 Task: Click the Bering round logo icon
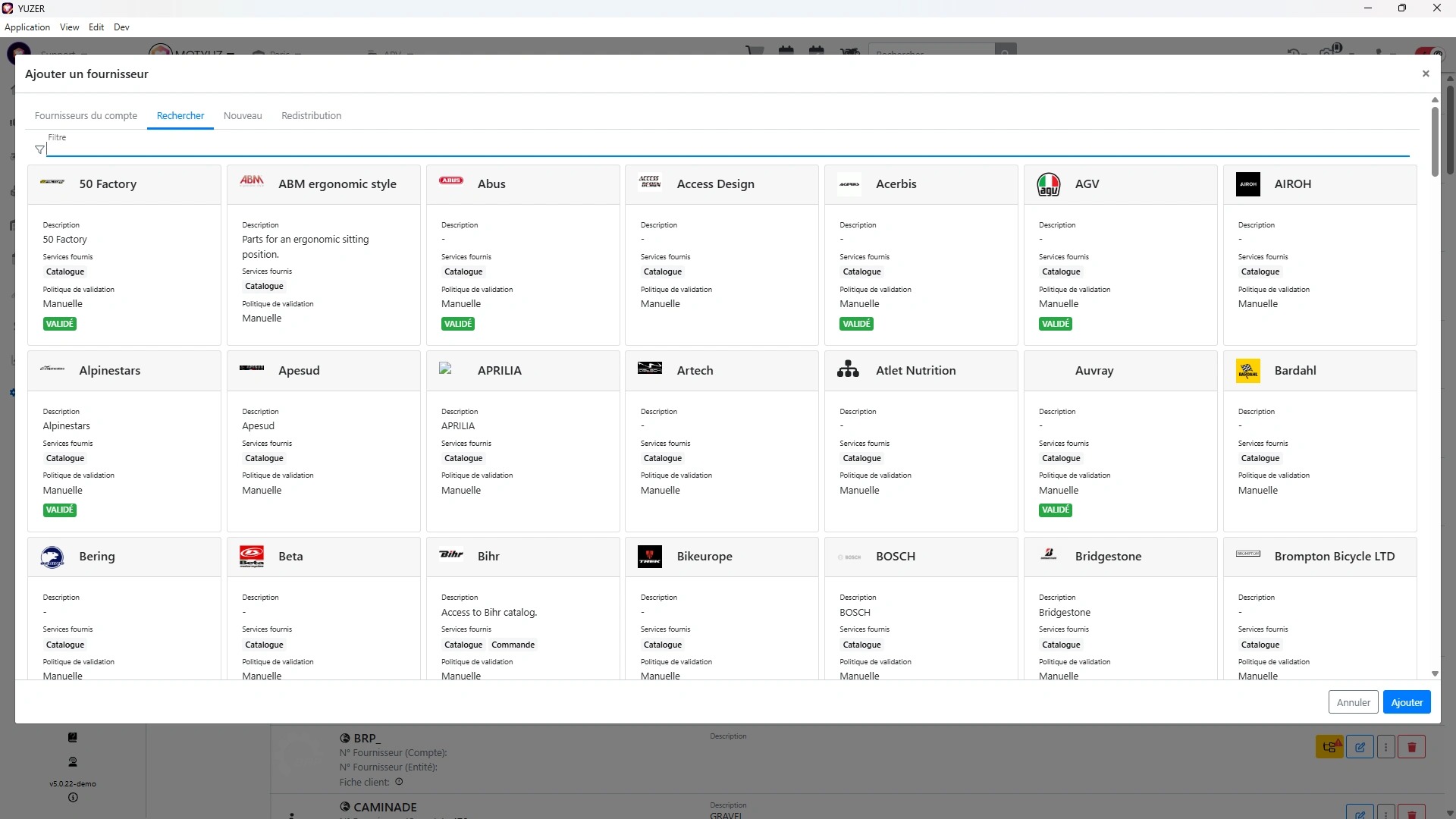(x=52, y=557)
